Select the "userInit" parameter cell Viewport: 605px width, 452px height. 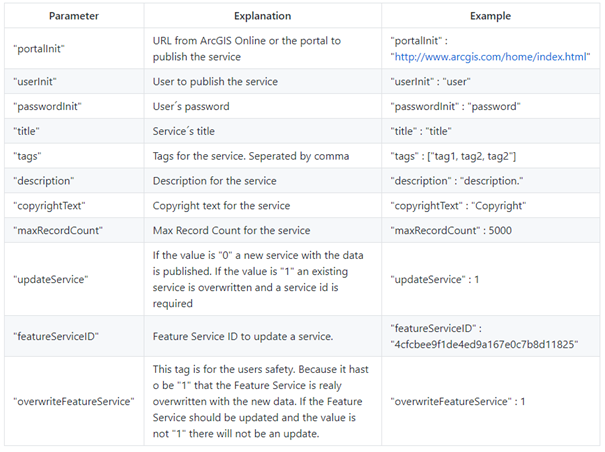36,80
